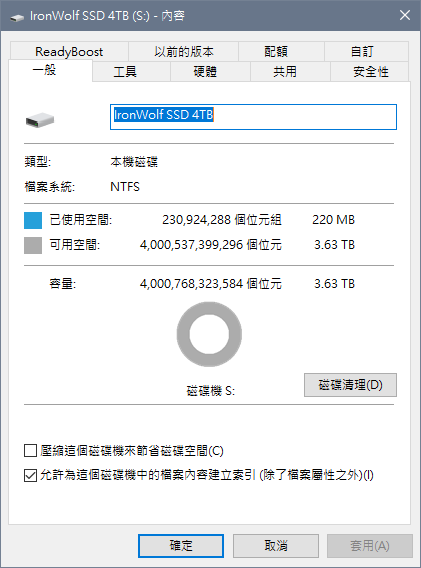The width and height of the screenshot is (421, 568).
Task: Click the drive name input field
Action: tap(253, 117)
